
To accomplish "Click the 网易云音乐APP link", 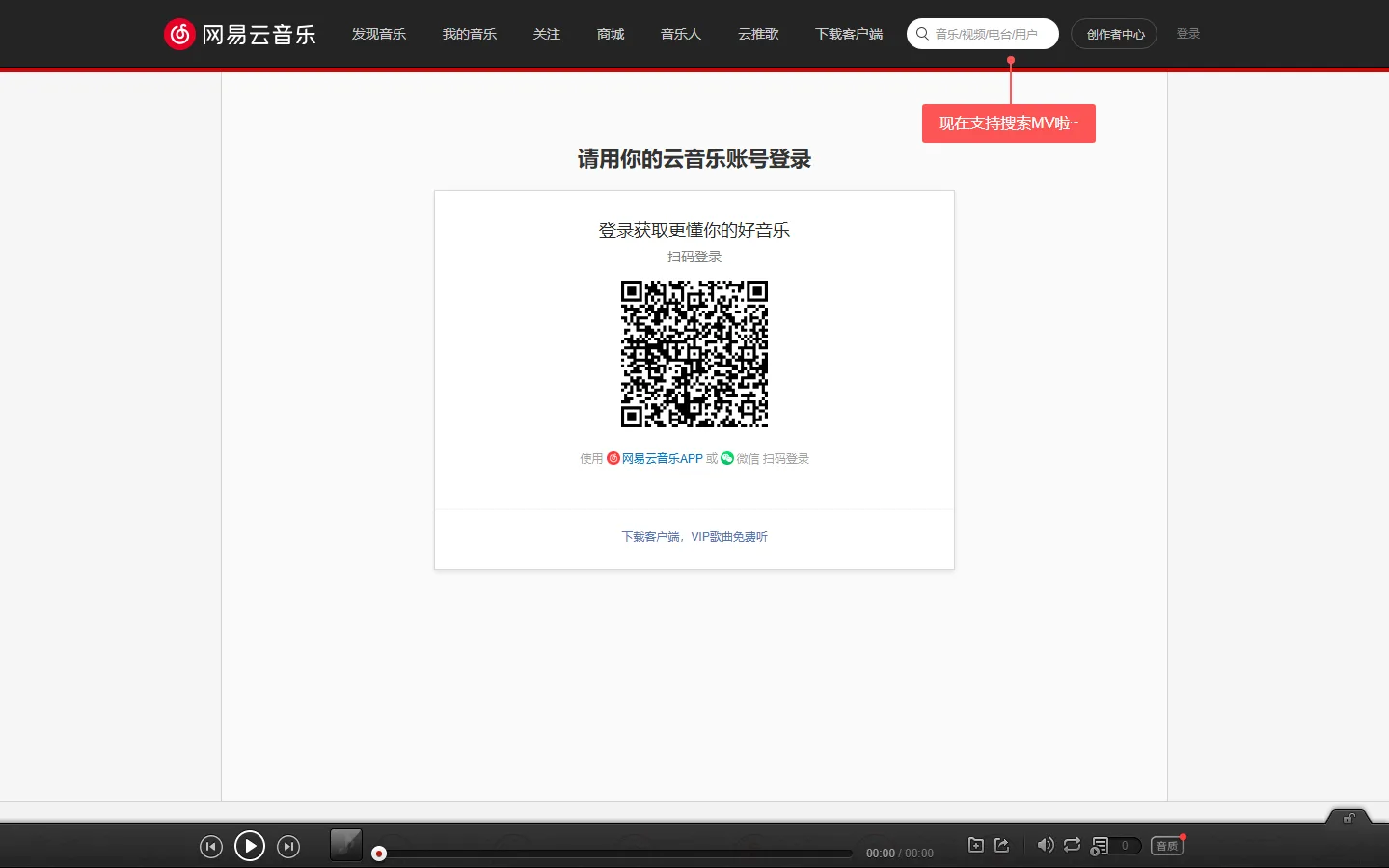I will pos(662,459).
